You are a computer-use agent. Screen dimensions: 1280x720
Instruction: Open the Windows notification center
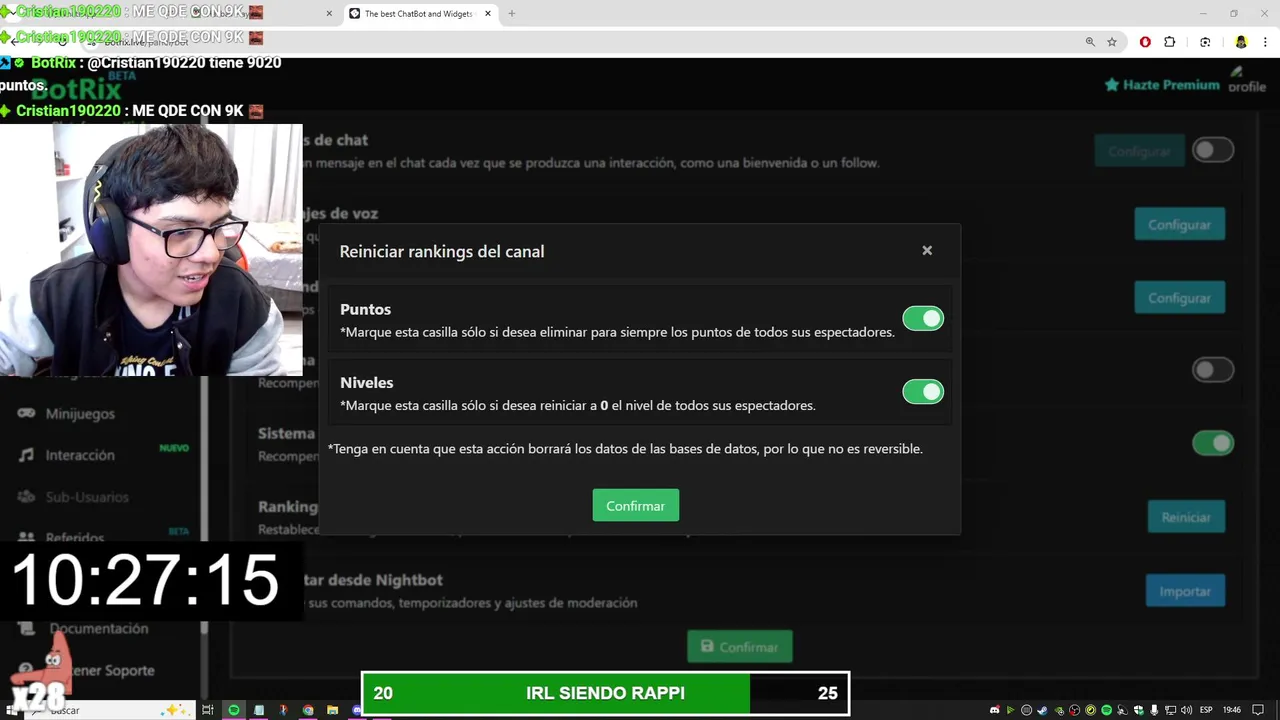coord(1260,710)
